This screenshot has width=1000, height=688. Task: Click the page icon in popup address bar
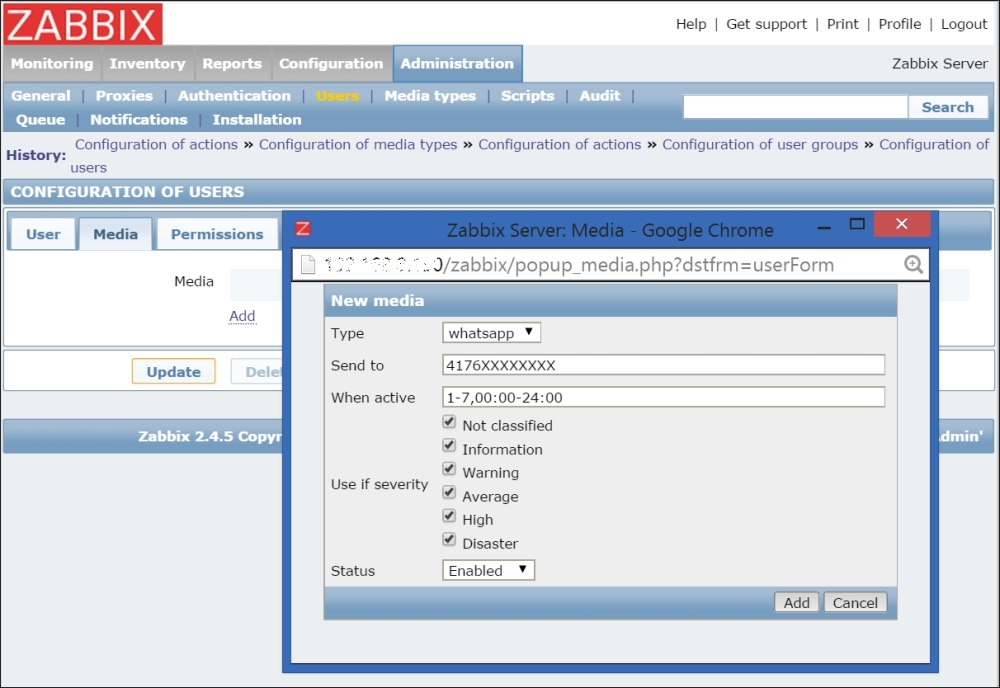(x=308, y=265)
